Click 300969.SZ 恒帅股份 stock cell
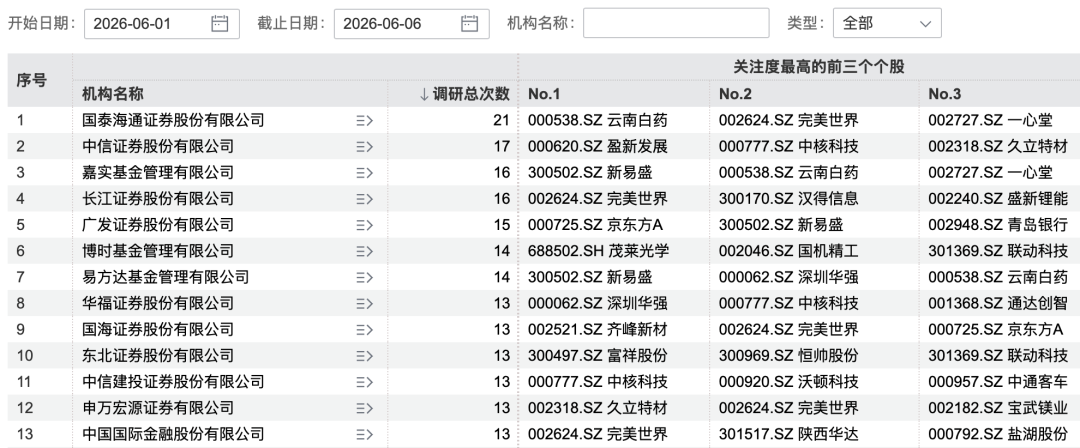1080x448 pixels. (x=789, y=356)
